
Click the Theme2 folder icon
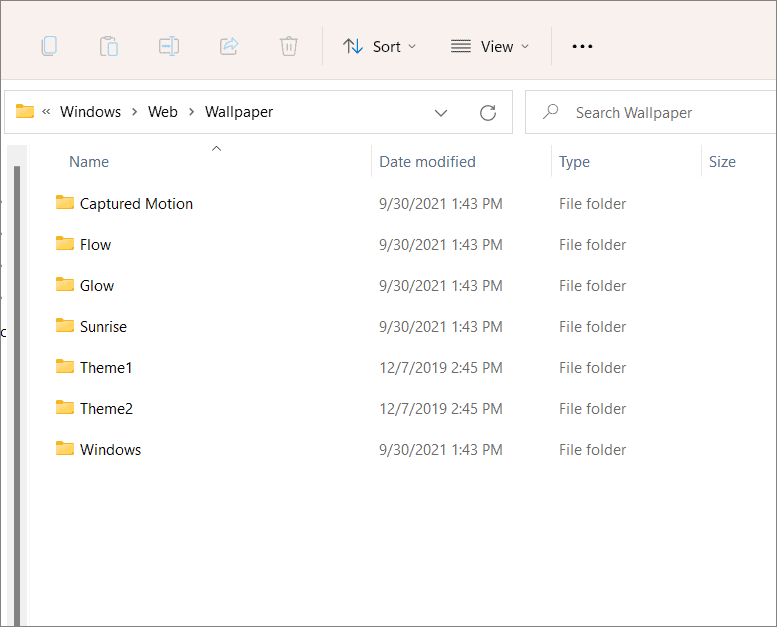coord(65,407)
